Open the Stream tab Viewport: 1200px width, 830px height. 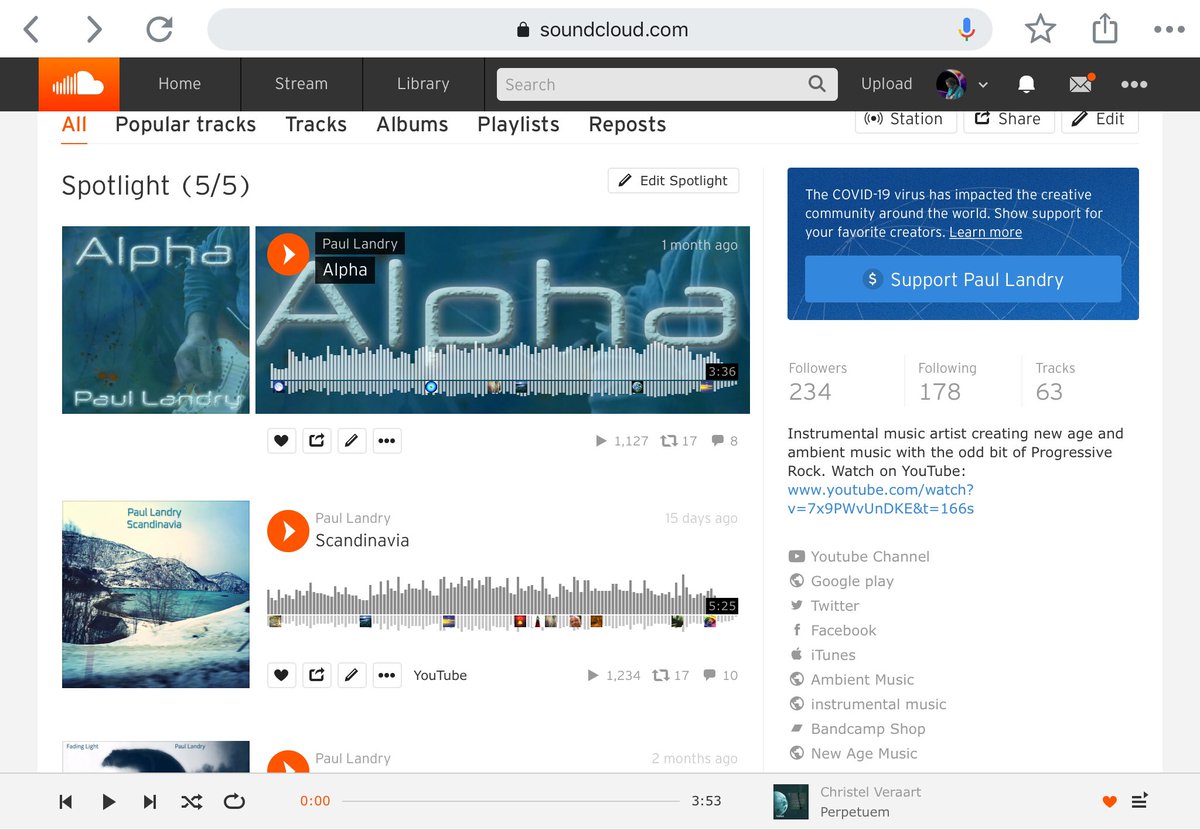301,84
